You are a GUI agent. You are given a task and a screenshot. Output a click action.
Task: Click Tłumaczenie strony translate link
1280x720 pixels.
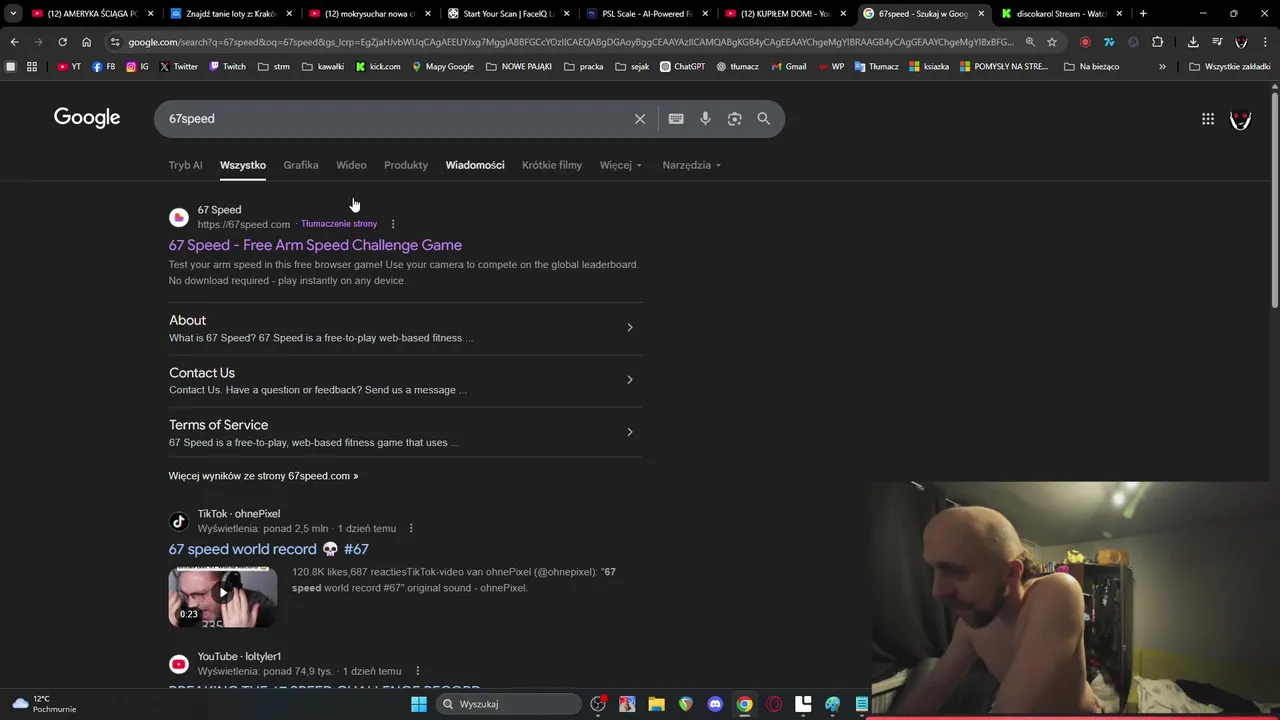tap(339, 224)
